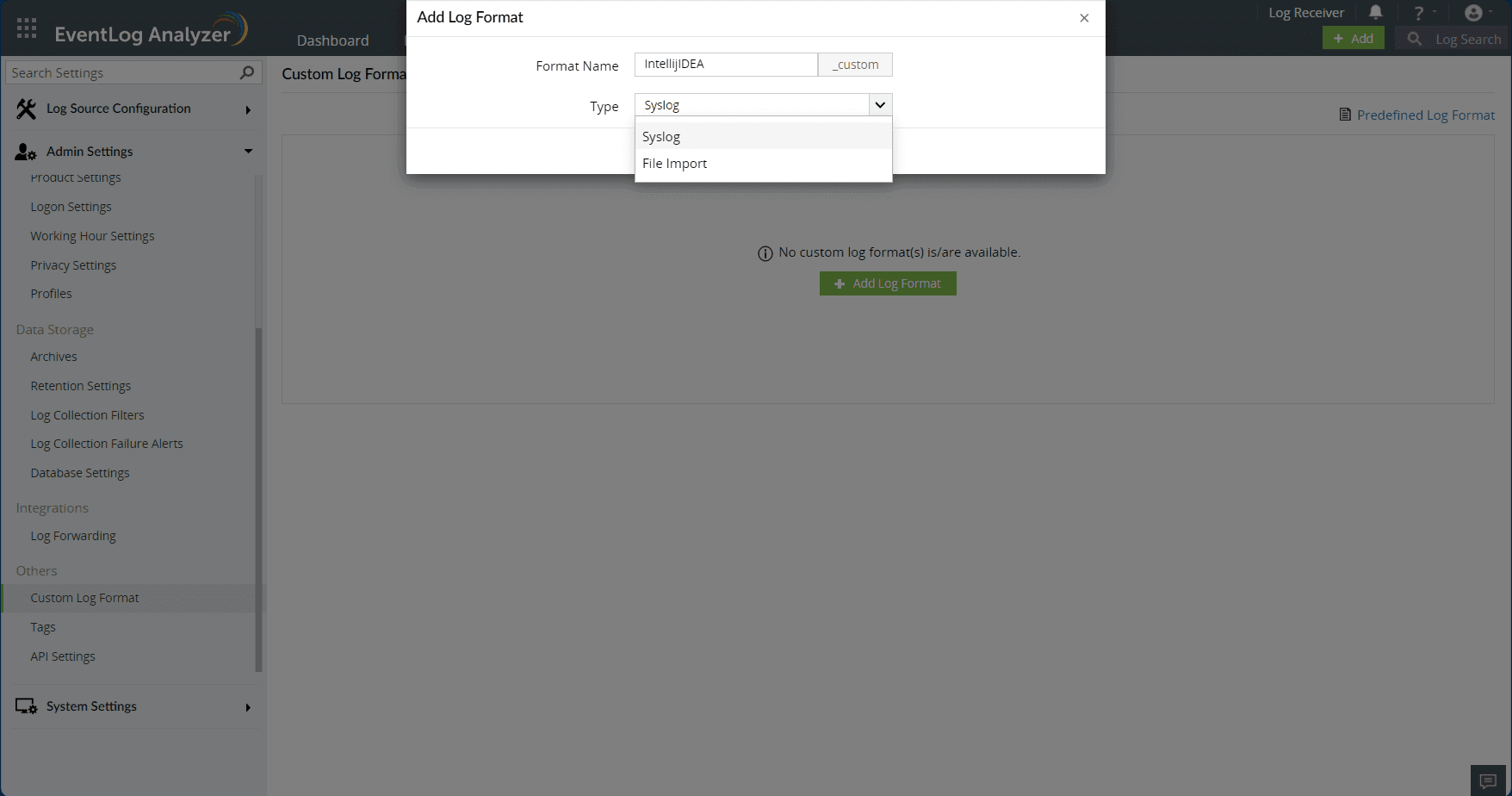Click the search magnifier in Search Settings

click(247, 72)
